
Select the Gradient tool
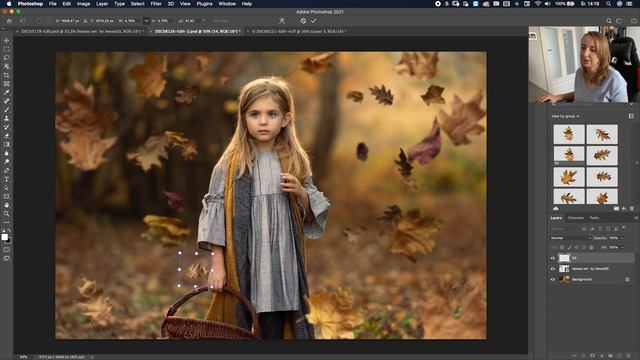7,144
